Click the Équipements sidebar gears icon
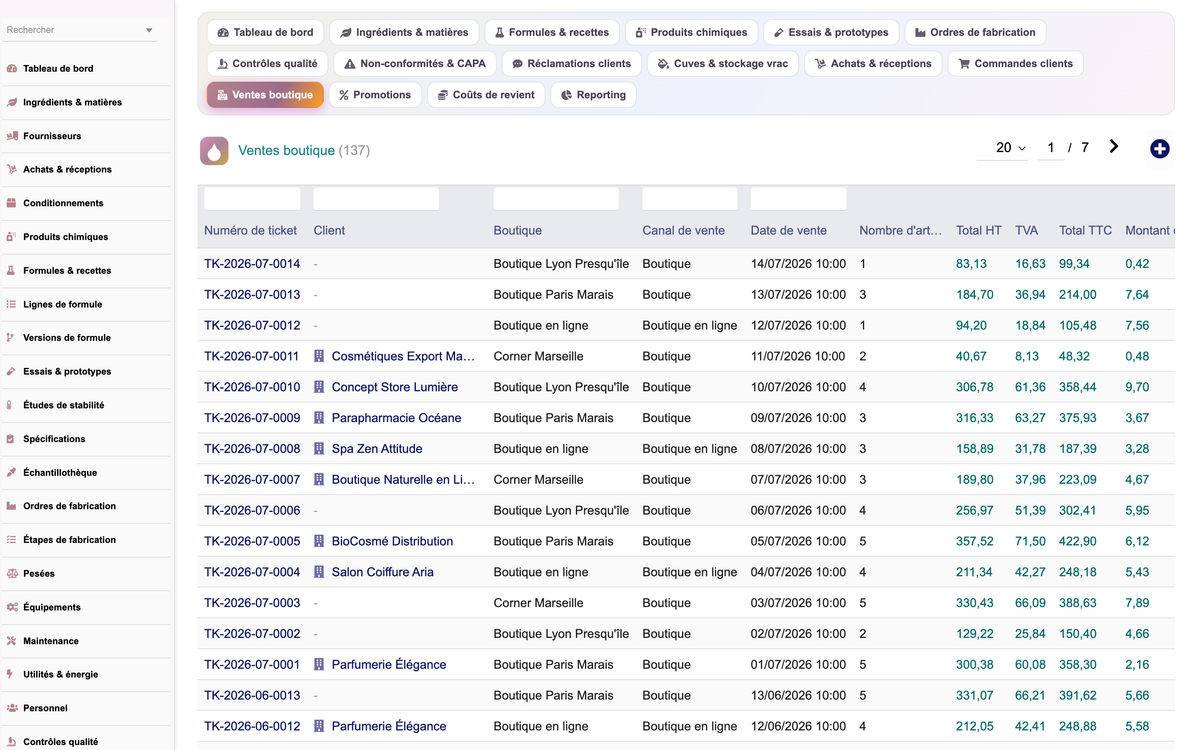This screenshot has width=1200, height=750. [12, 607]
